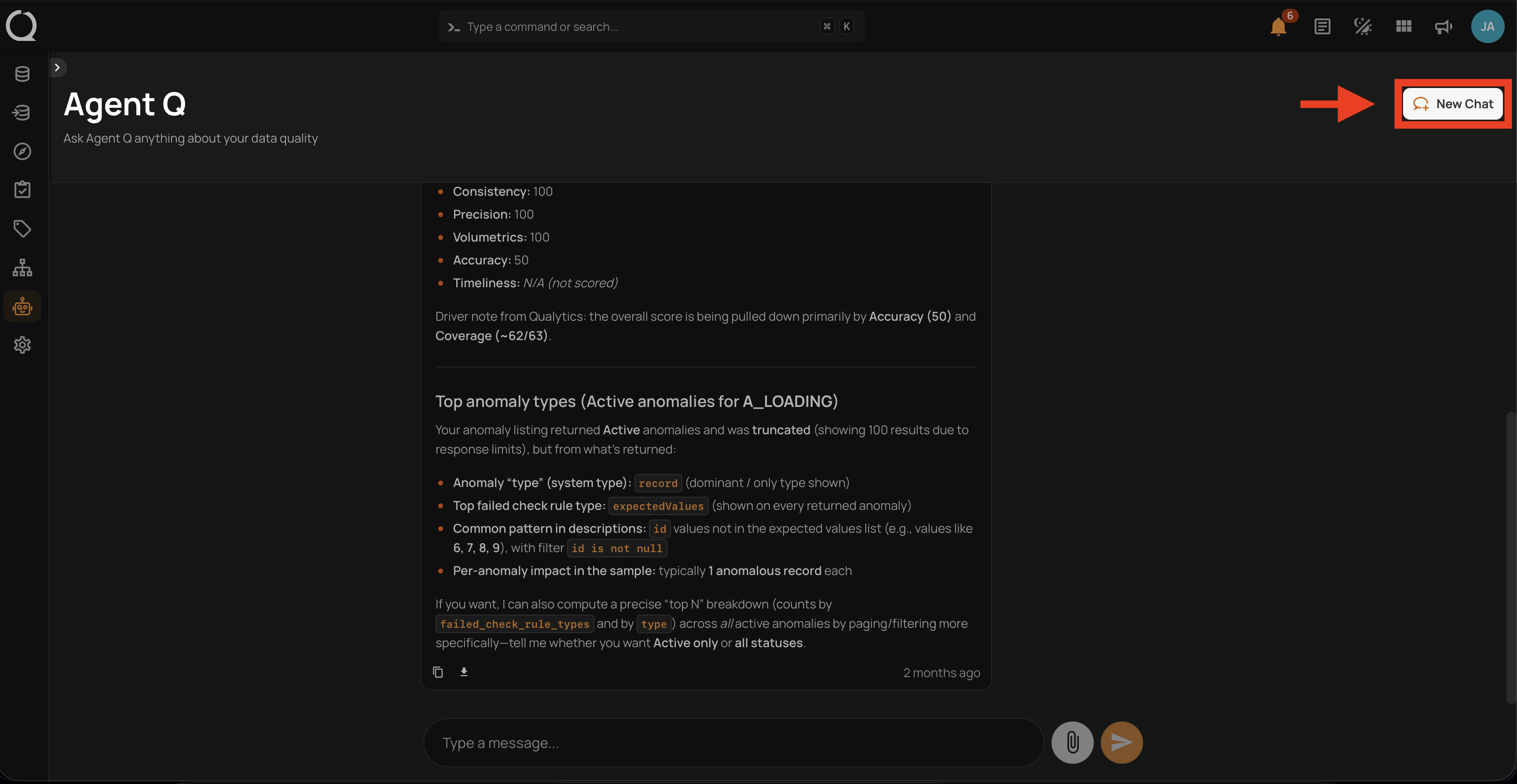
Task: Click the 'Agent Q' page title
Action: coord(124,104)
